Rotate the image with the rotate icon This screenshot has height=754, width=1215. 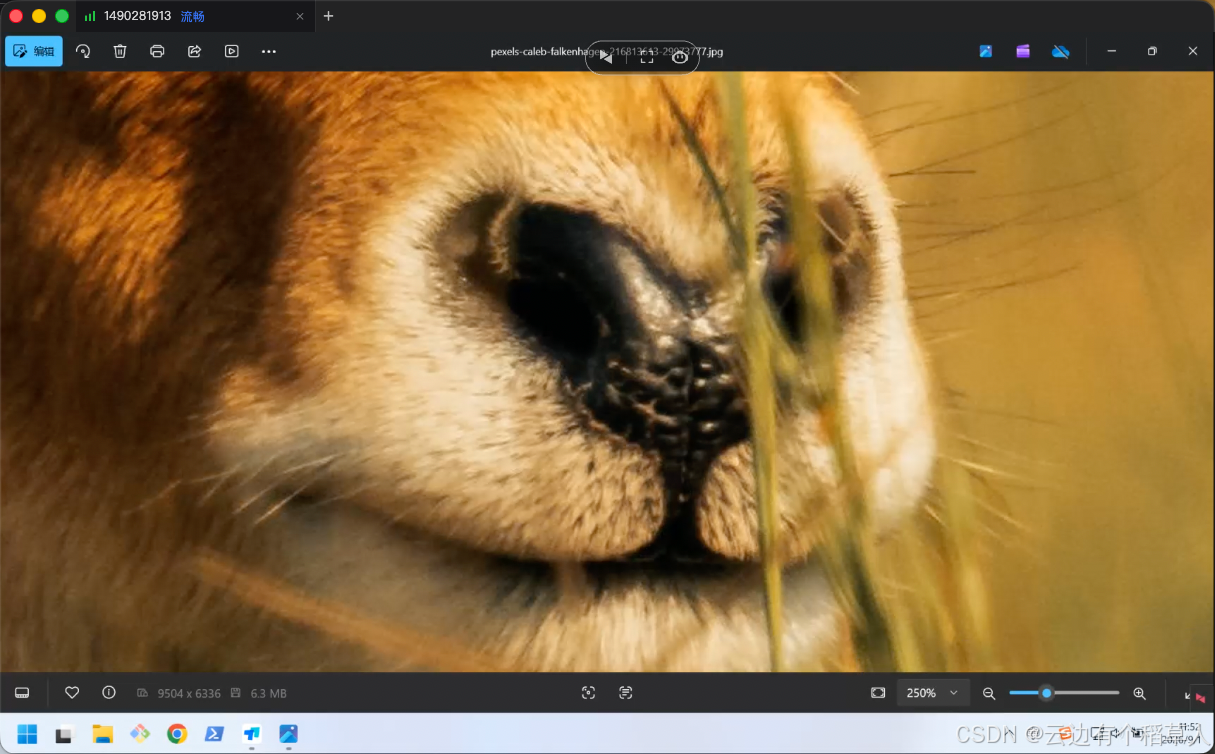click(x=83, y=51)
